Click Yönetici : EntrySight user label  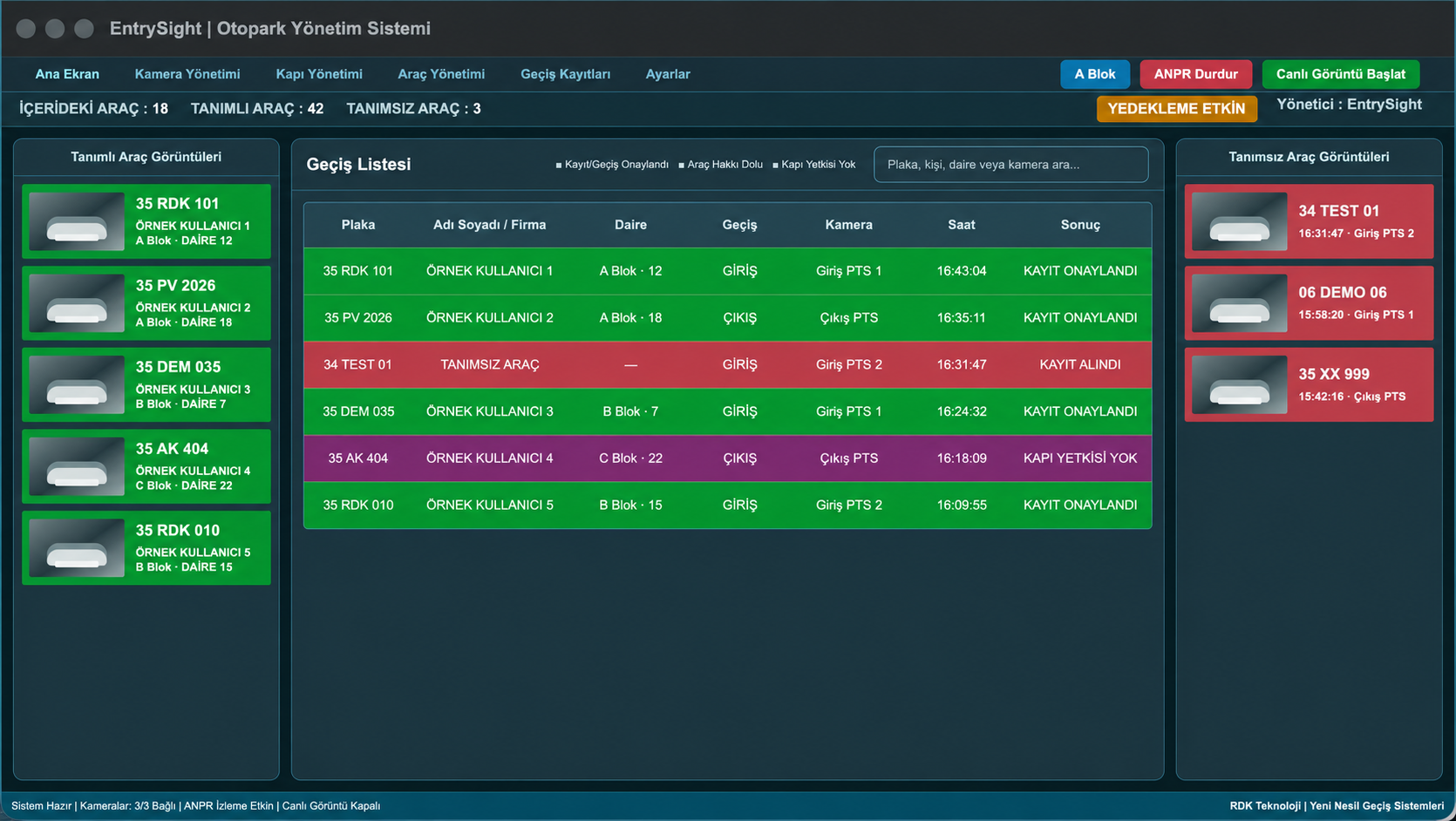1349,105
